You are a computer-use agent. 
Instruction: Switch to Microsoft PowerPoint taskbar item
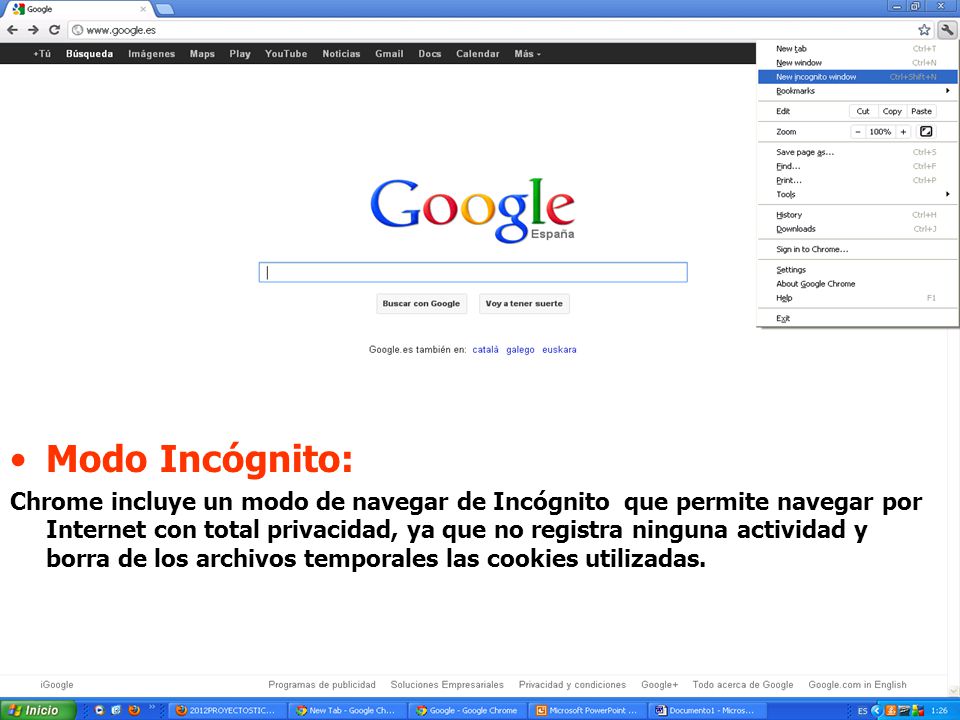coord(589,711)
